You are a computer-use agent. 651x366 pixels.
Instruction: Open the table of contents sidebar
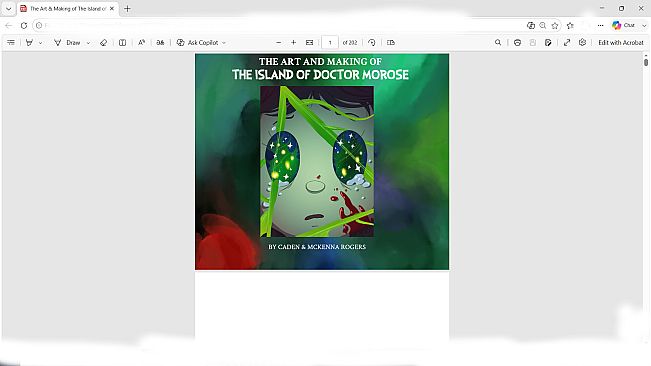(x=11, y=42)
